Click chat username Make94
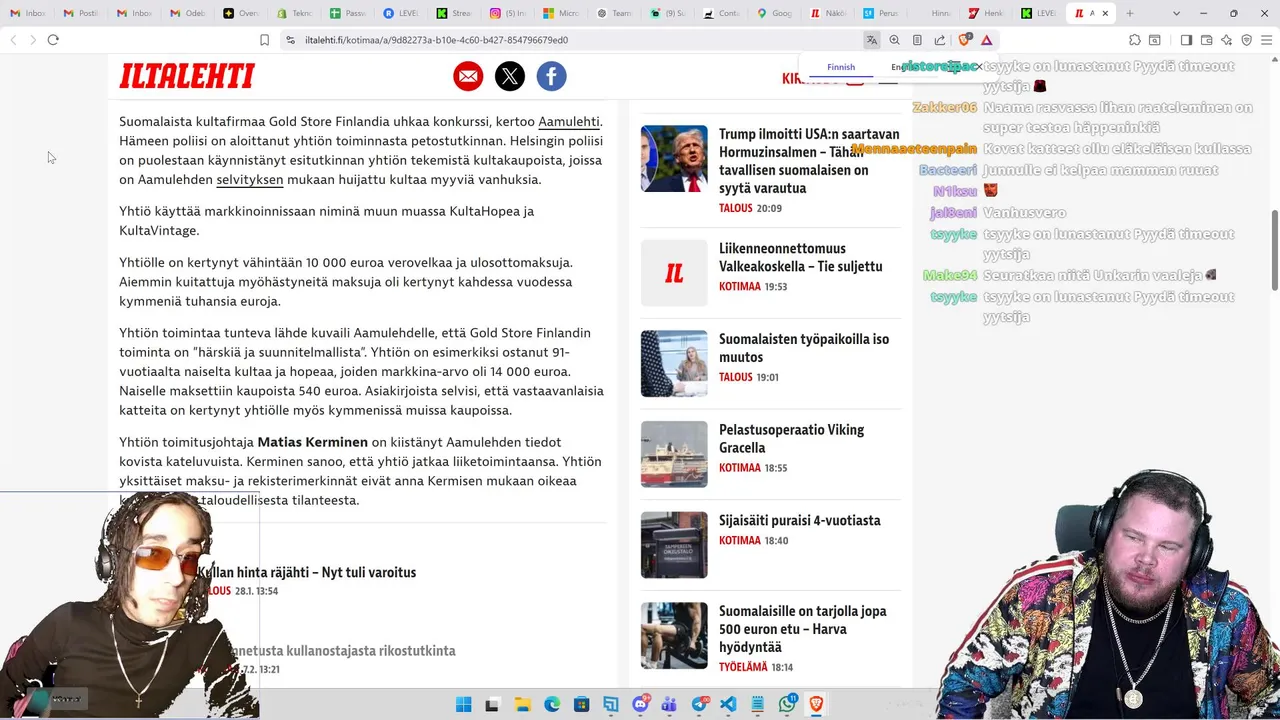The height and width of the screenshot is (720, 1280). click(949, 275)
